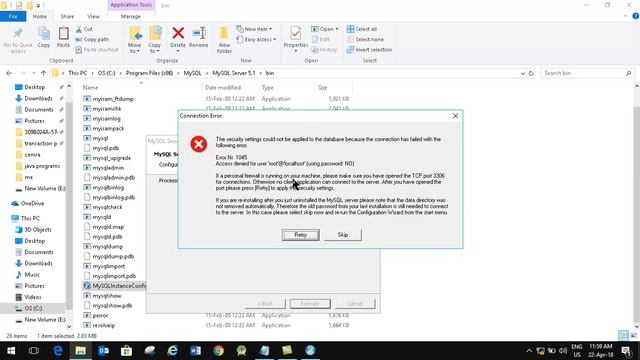Select the mysqldump file
The height and width of the screenshot is (360, 640).
pyautogui.click(x=108, y=247)
